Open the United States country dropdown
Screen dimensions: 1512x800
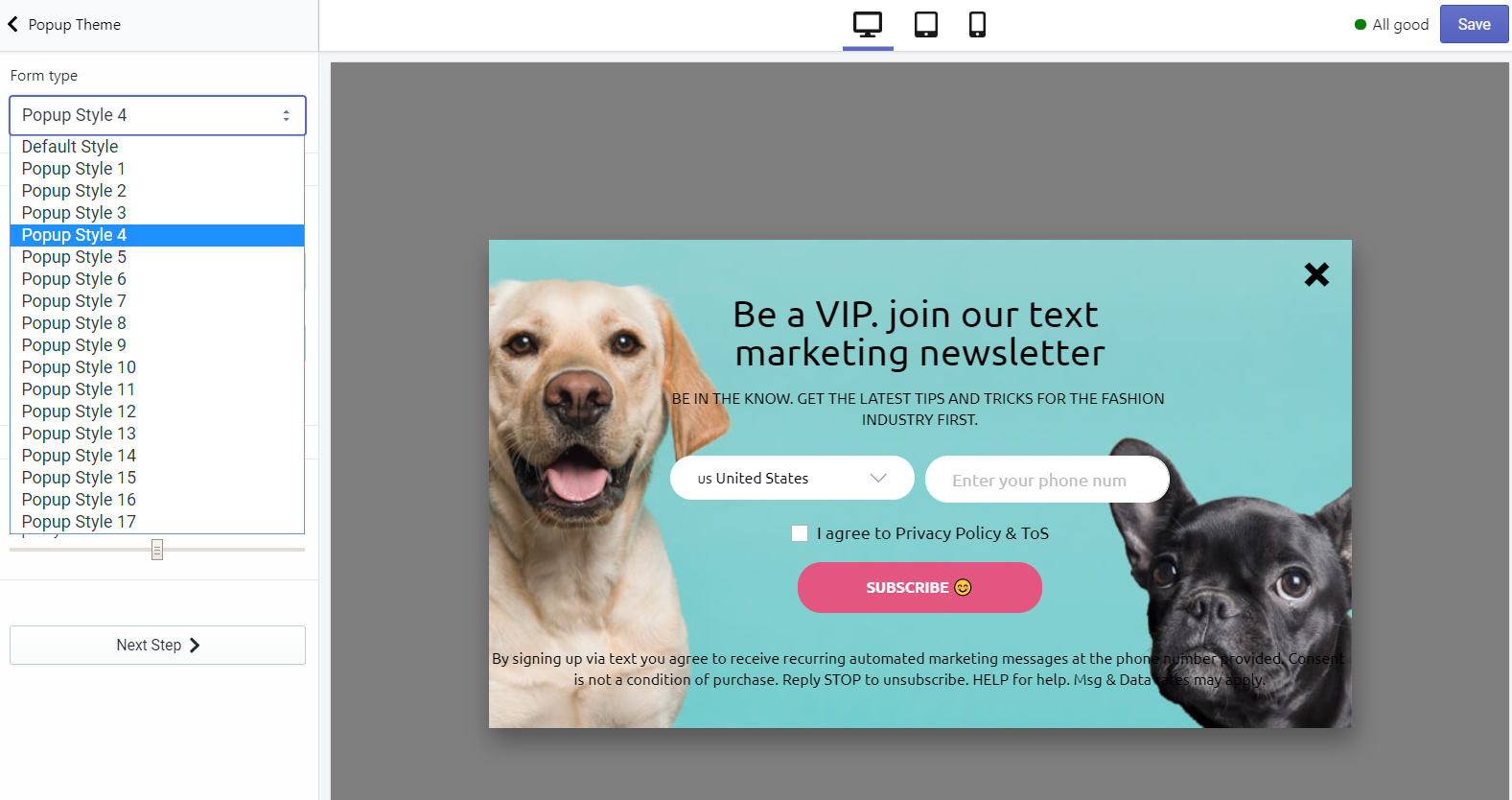click(792, 478)
